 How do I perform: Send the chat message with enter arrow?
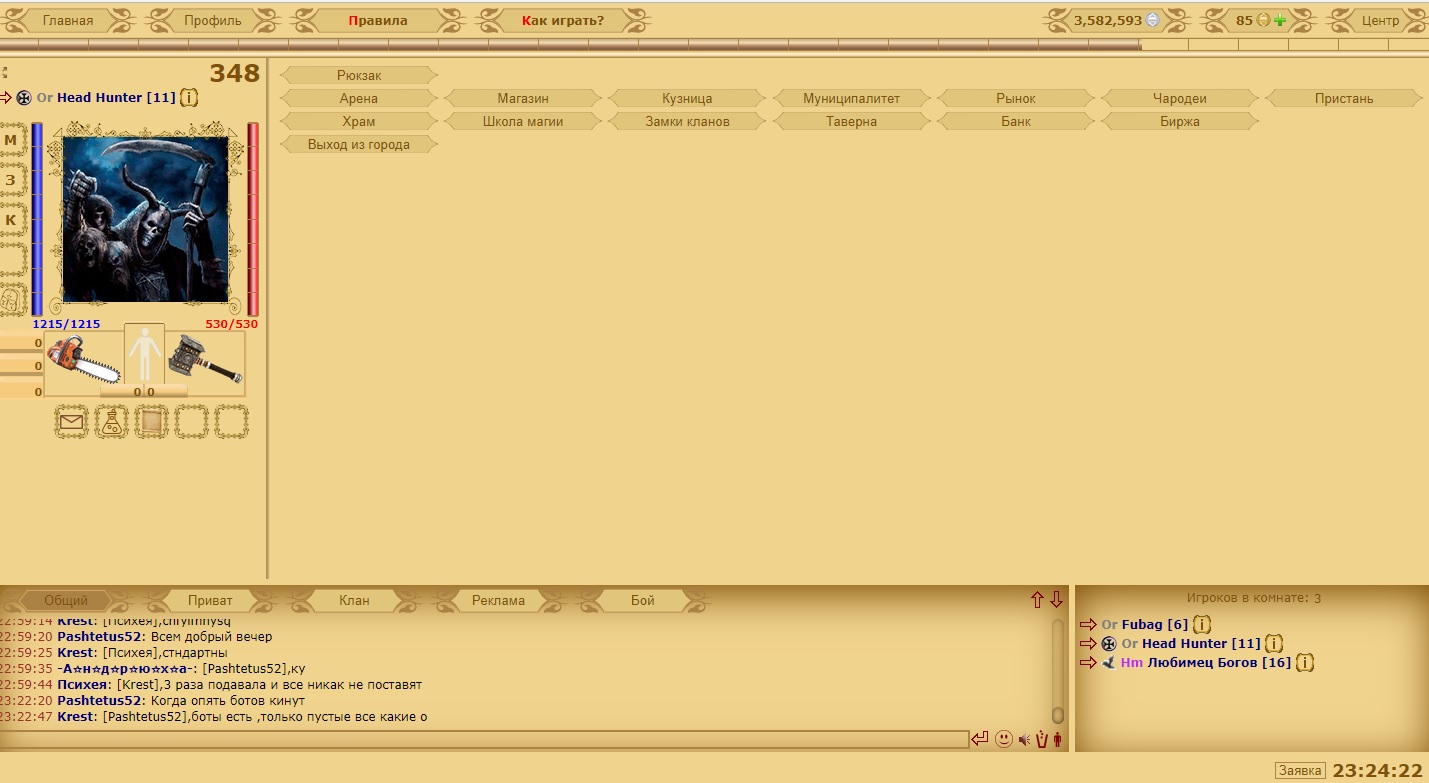point(979,739)
